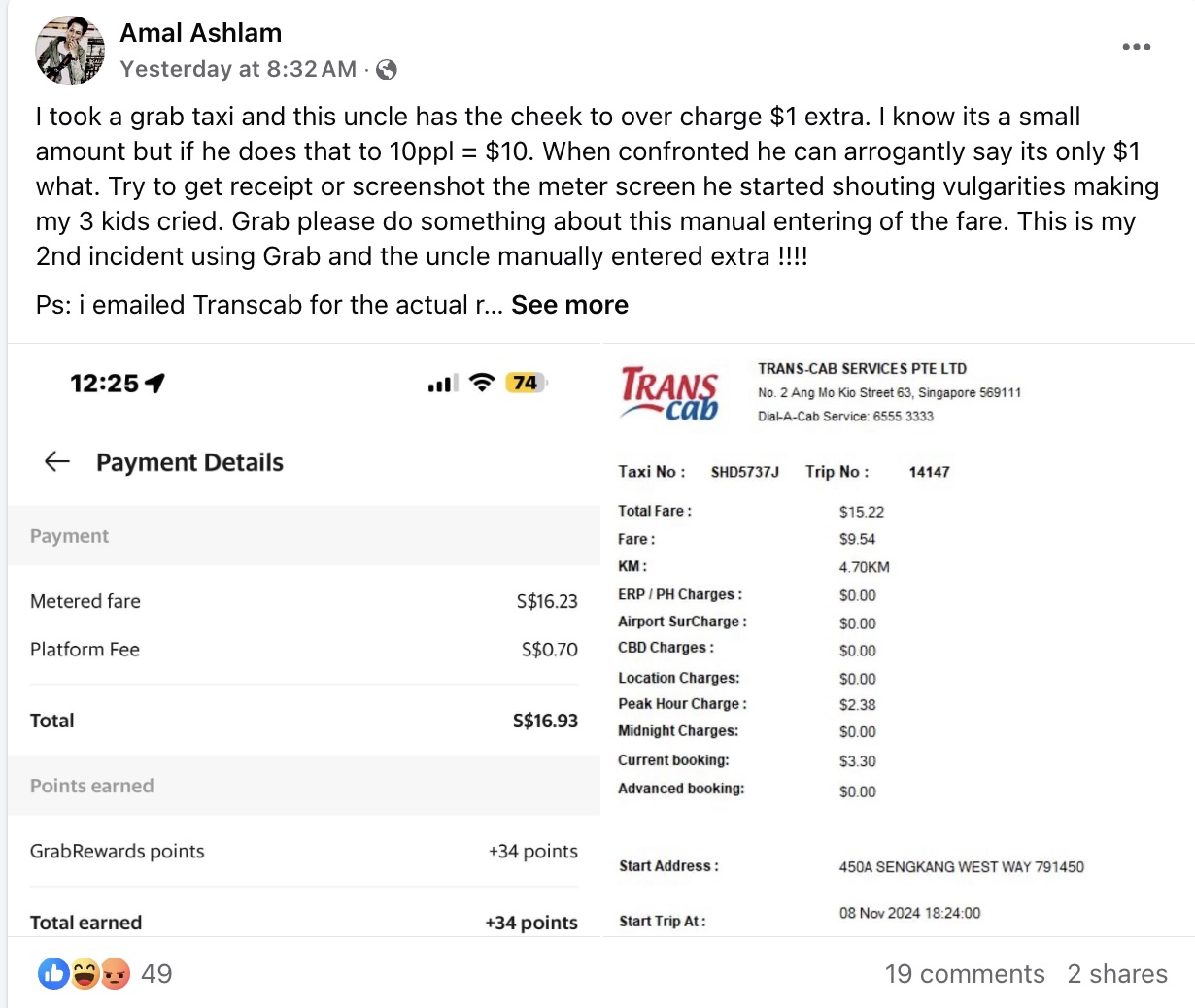The image size is (1195, 1008).
Task: Open the Trans-Cab receipt image
Action: click(899, 640)
